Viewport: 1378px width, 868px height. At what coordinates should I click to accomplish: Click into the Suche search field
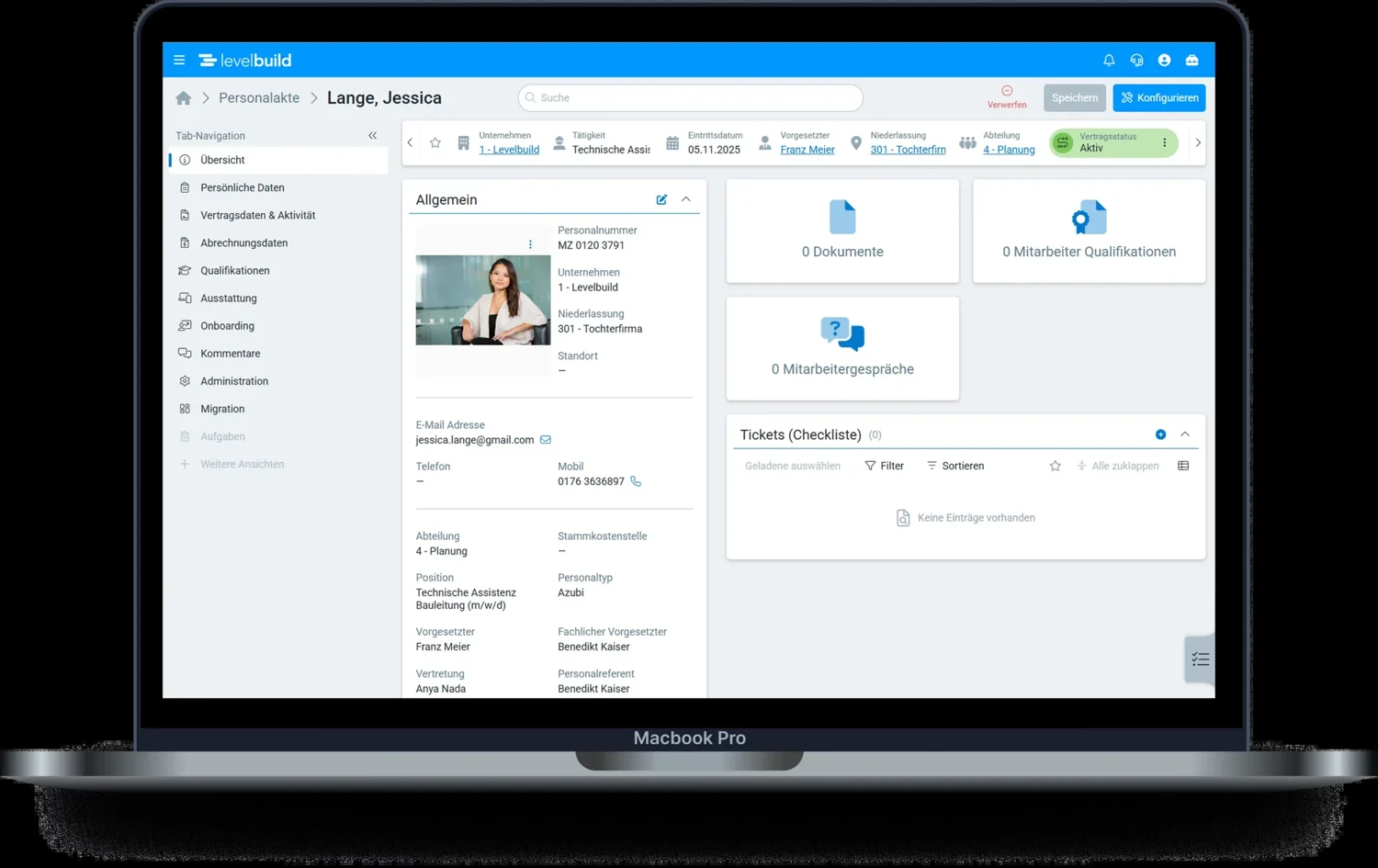[x=690, y=97]
